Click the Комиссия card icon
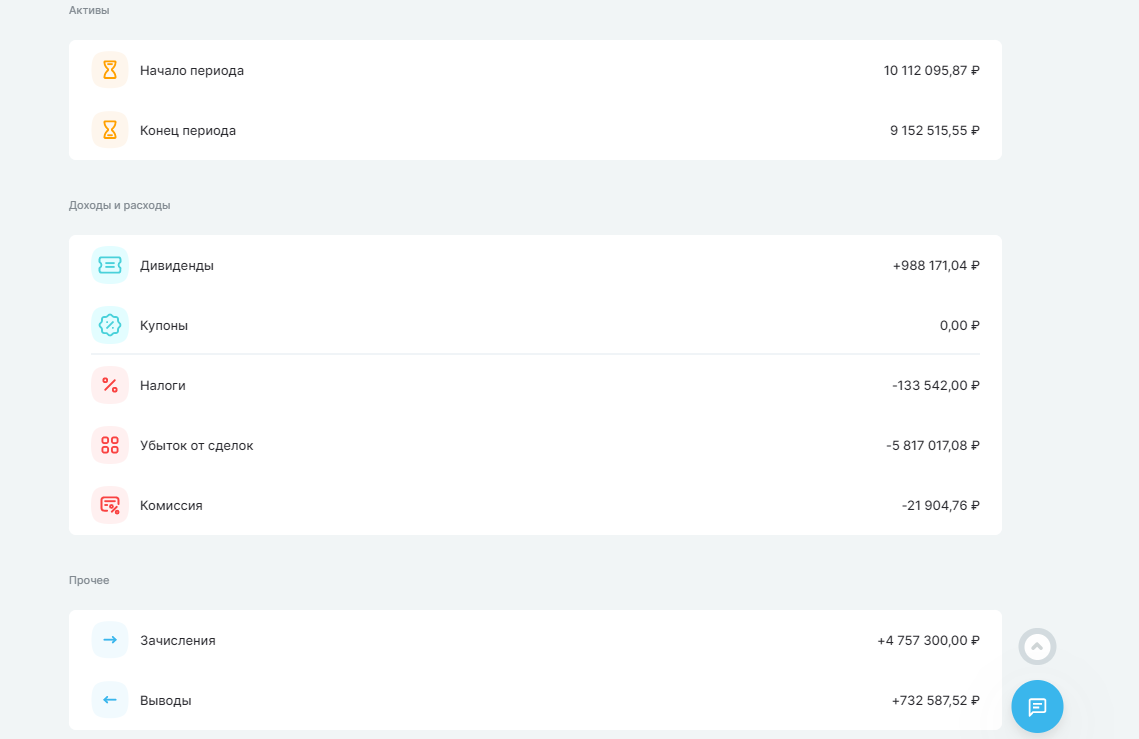Screen dimensions: 1139x739 (x=110, y=505)
